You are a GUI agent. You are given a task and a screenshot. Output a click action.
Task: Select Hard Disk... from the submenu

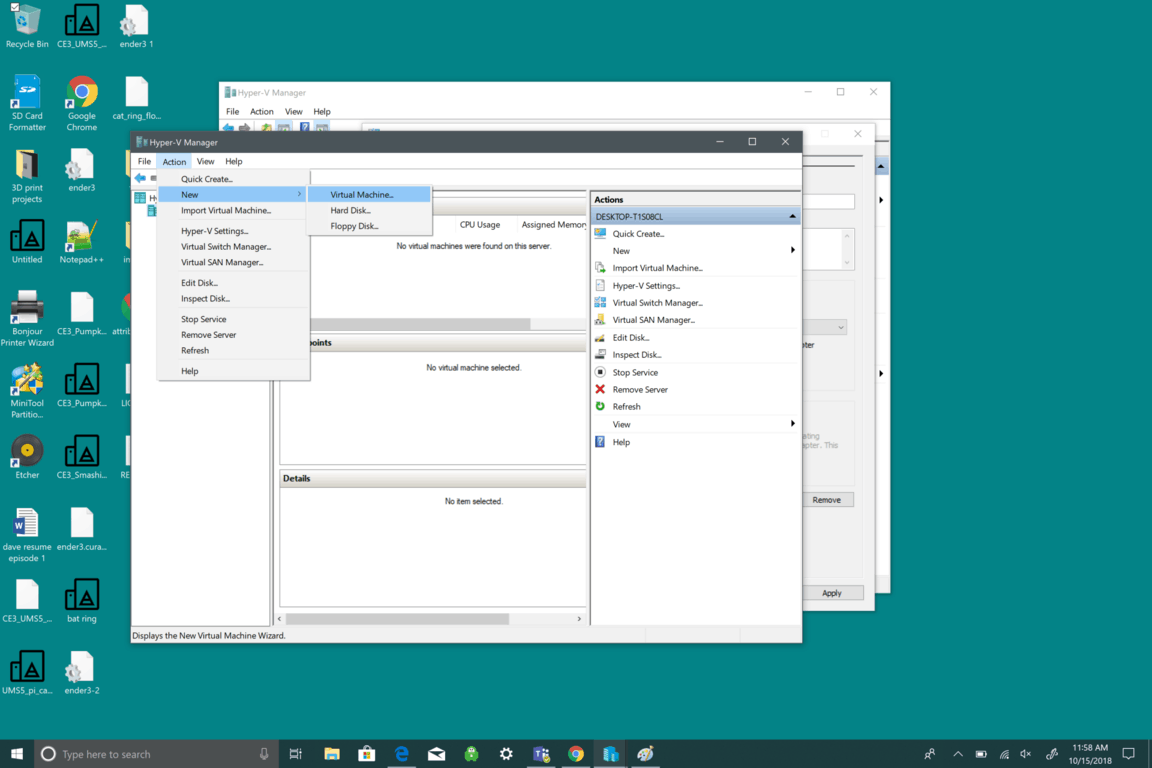tap(350, 211)
